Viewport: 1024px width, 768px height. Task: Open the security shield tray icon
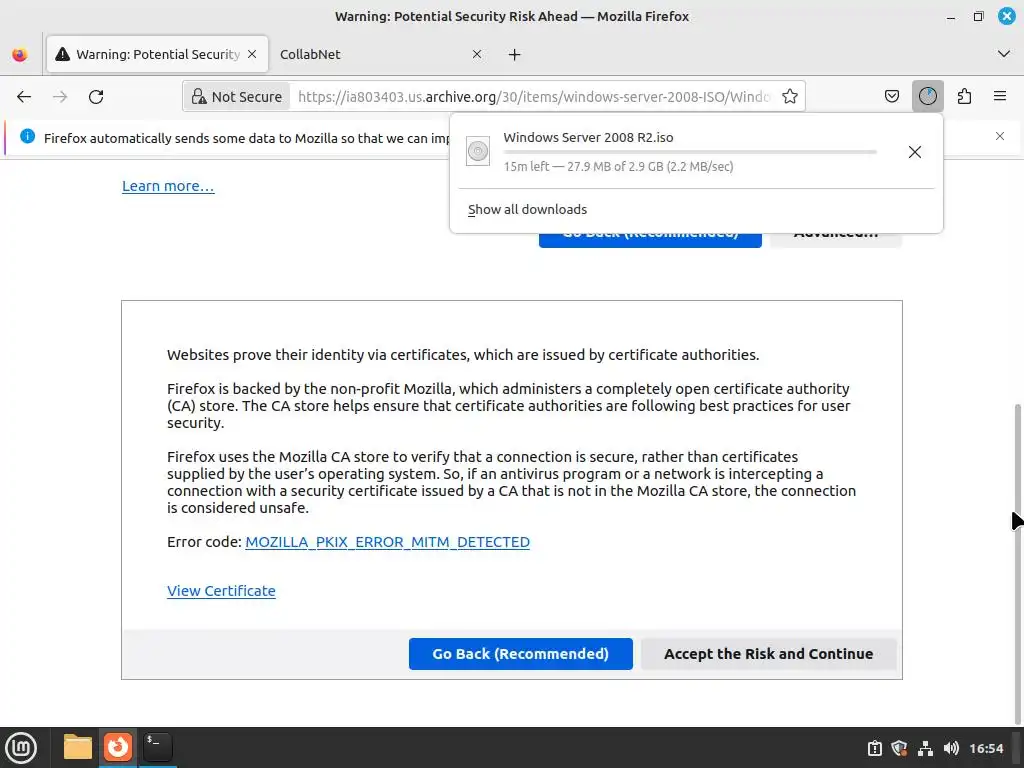[899, 748]
